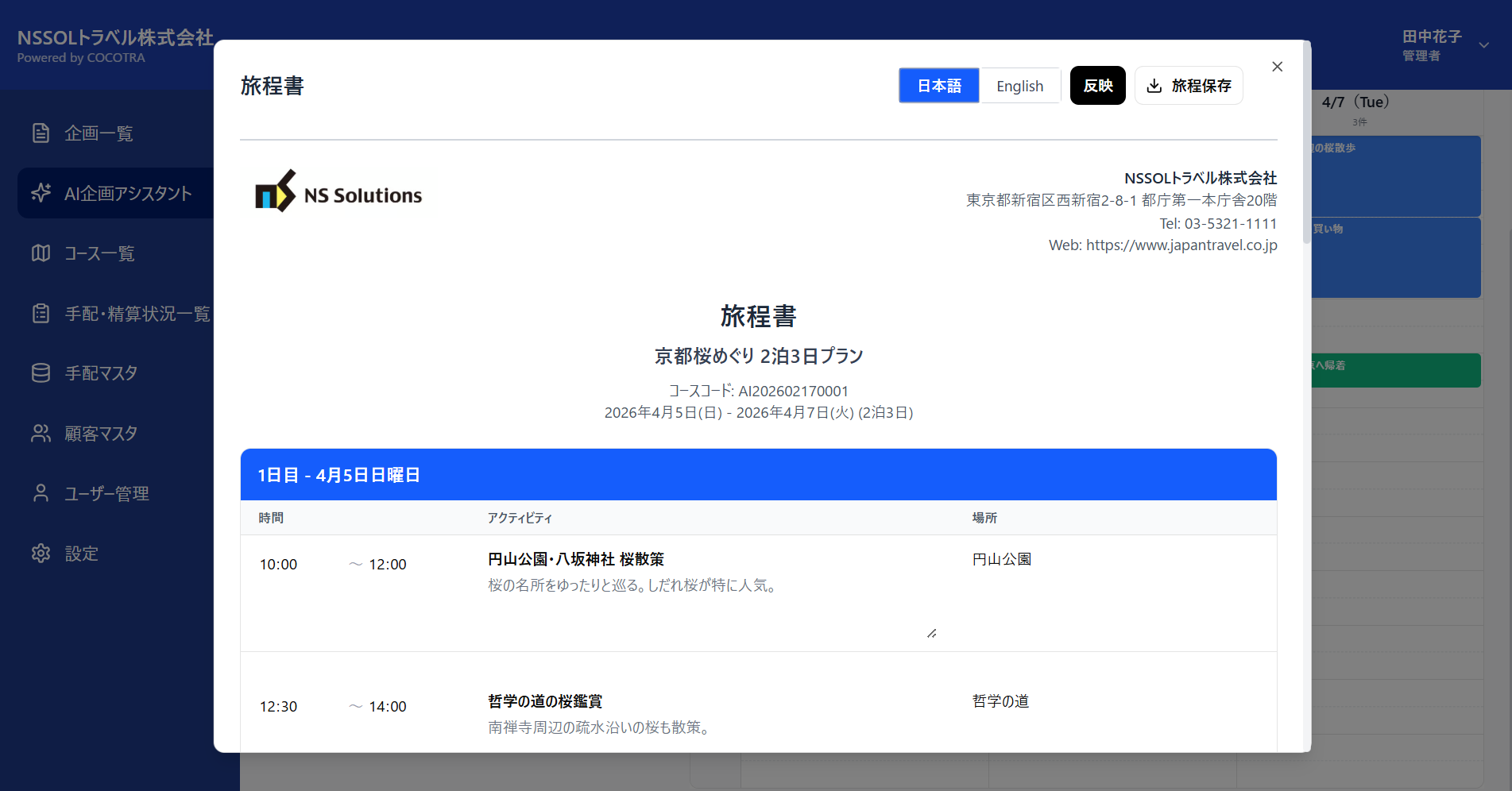Click the NS Solutions logo
This screenshot has width=1512, height=791.
point(337,192)
